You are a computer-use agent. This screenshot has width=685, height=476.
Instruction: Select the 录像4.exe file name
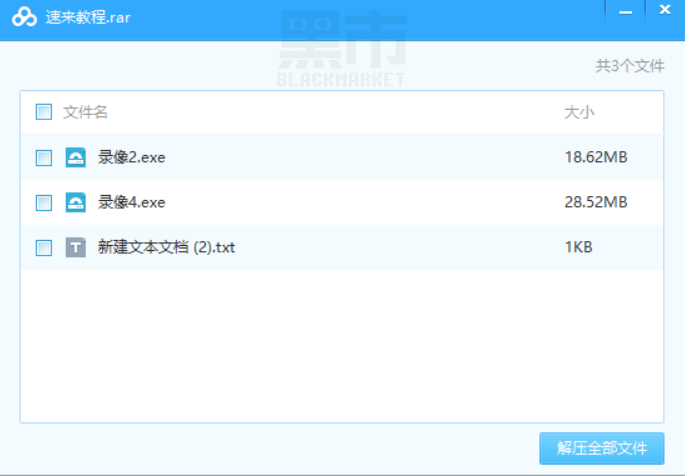pos(131,202)
